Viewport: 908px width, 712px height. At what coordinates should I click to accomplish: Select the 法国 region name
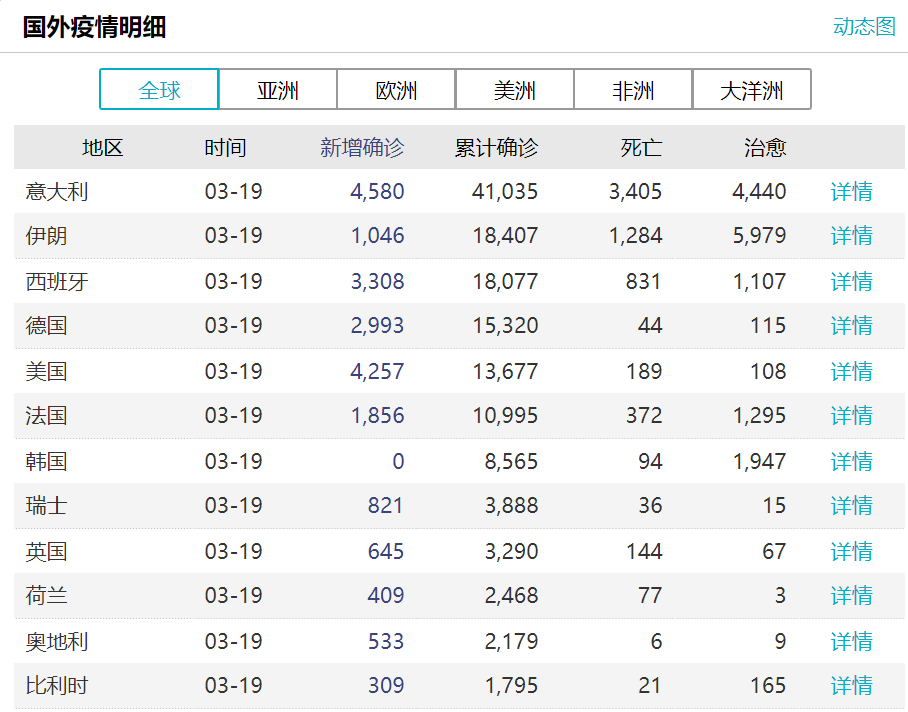(x=46, y=416)
